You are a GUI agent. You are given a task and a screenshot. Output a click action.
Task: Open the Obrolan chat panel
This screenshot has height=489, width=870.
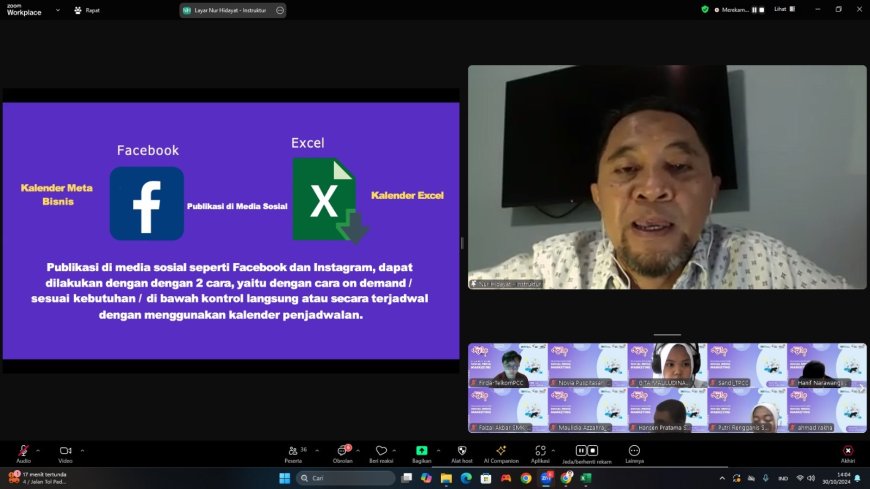(x=342, y=453)
